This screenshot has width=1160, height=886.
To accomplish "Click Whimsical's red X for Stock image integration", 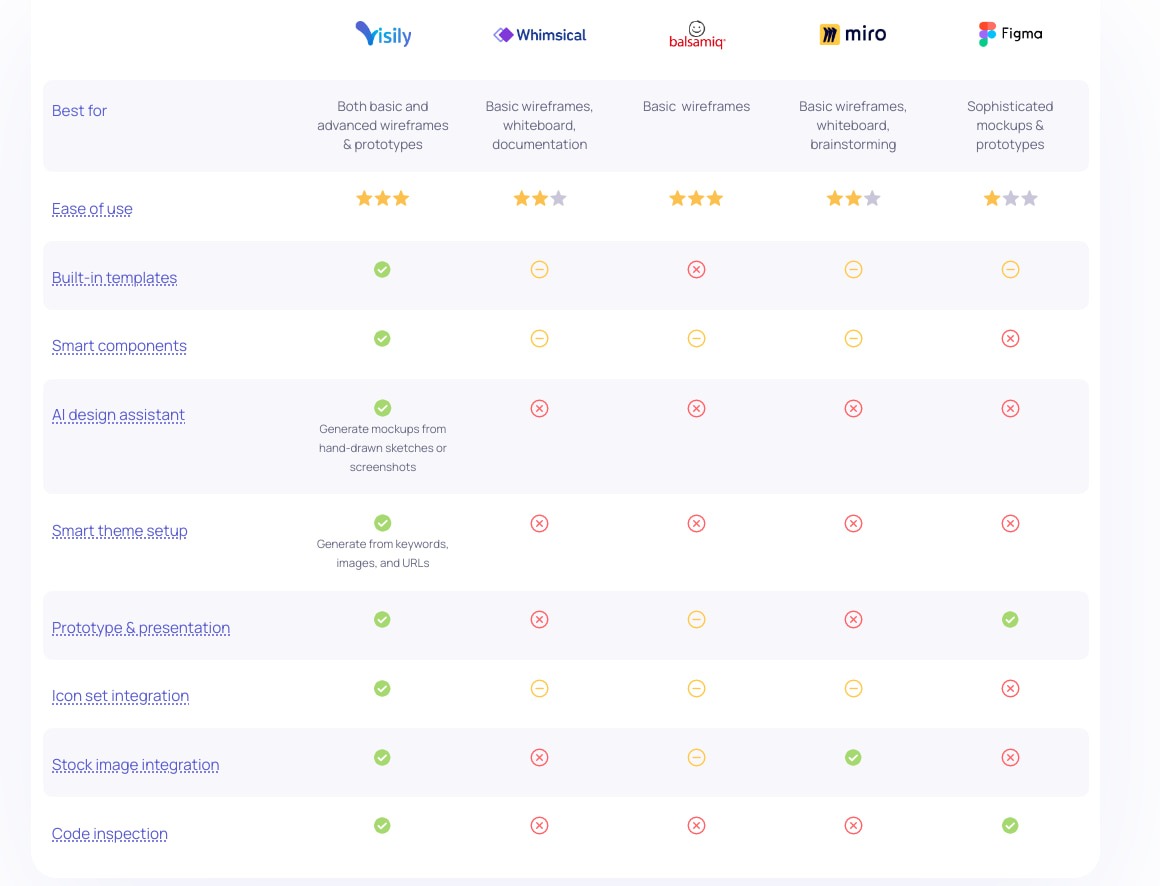I will point(539,757).
